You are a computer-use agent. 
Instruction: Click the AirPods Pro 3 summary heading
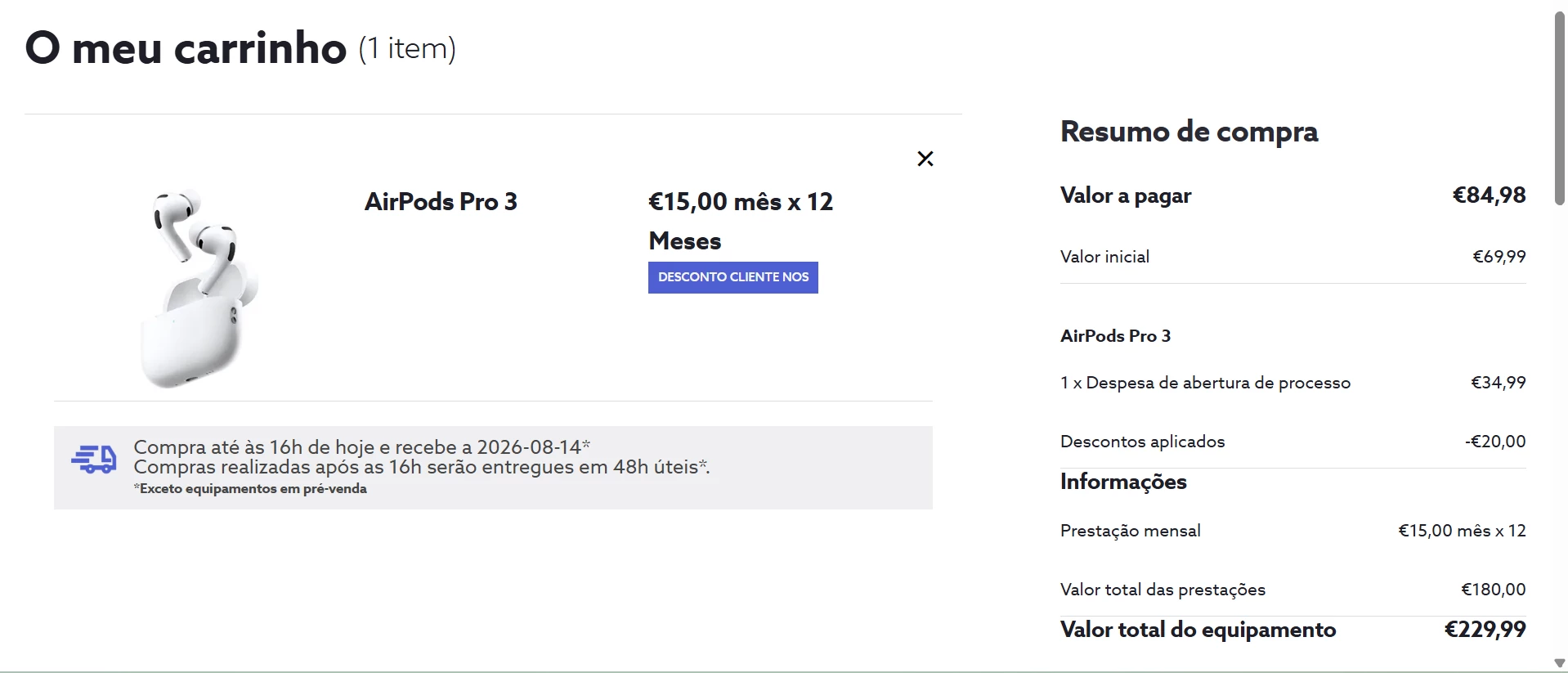point(1115,336)
